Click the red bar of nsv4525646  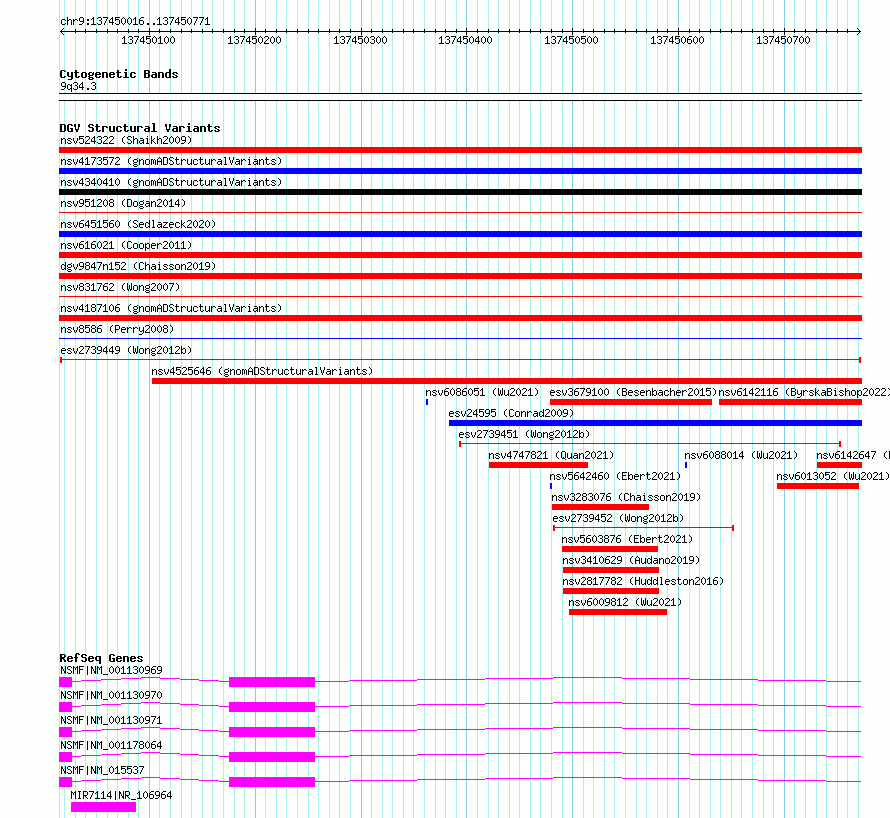coord(507,381)
